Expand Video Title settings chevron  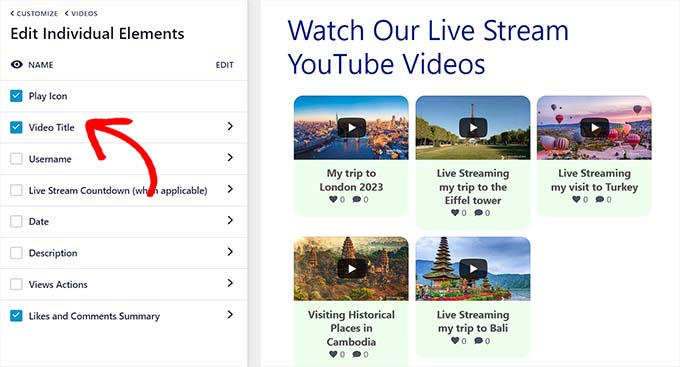tap(230, 126)
